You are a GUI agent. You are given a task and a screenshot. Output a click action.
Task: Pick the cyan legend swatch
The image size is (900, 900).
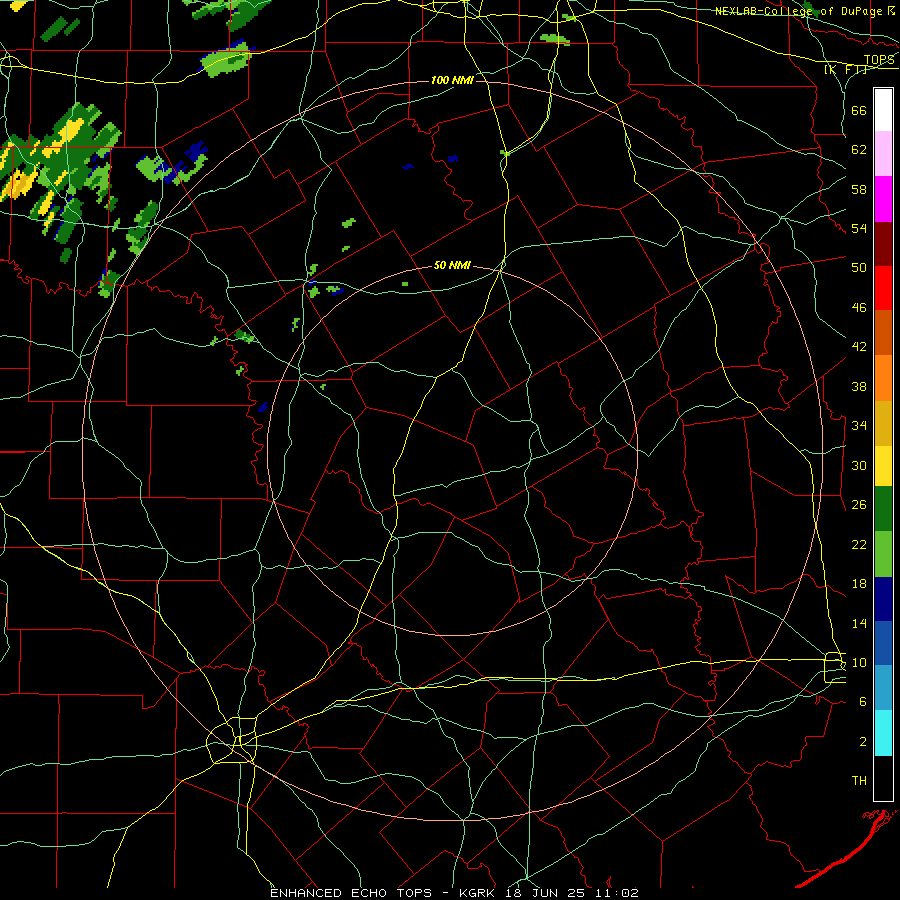pos(883,733)
